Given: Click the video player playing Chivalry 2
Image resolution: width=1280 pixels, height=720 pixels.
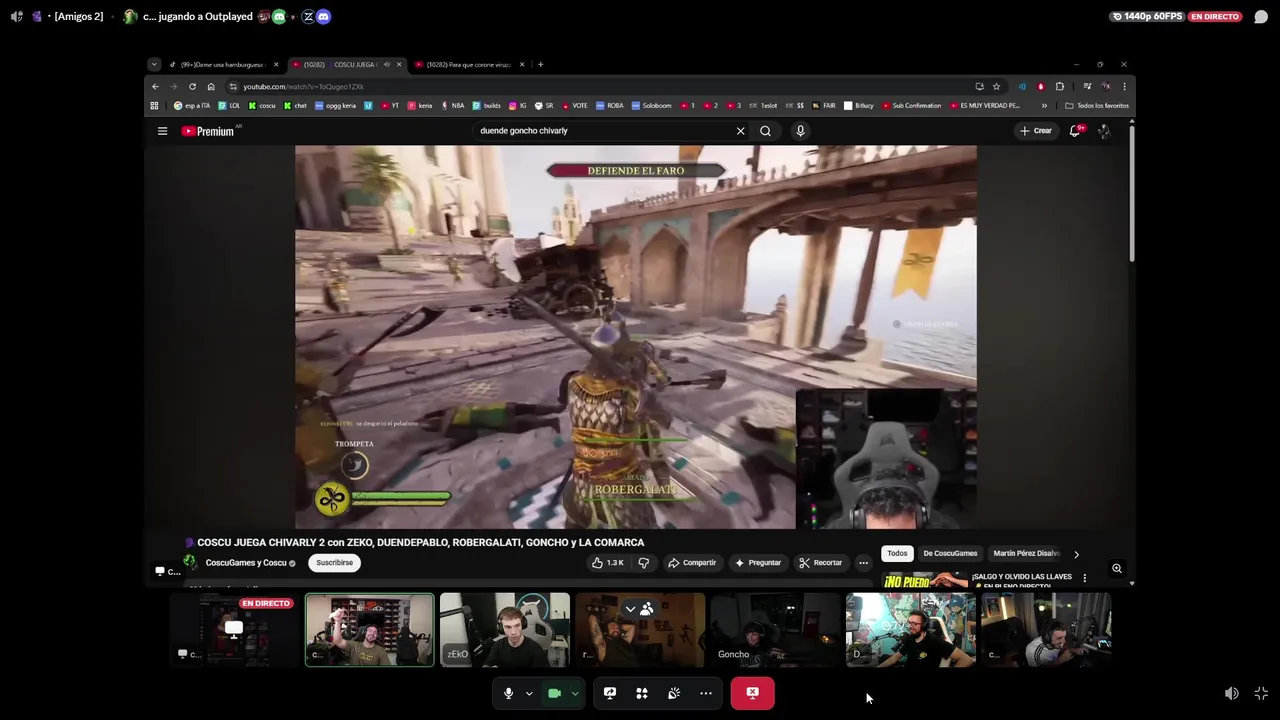Looking at the screenshot, I should tap(636, 337).
